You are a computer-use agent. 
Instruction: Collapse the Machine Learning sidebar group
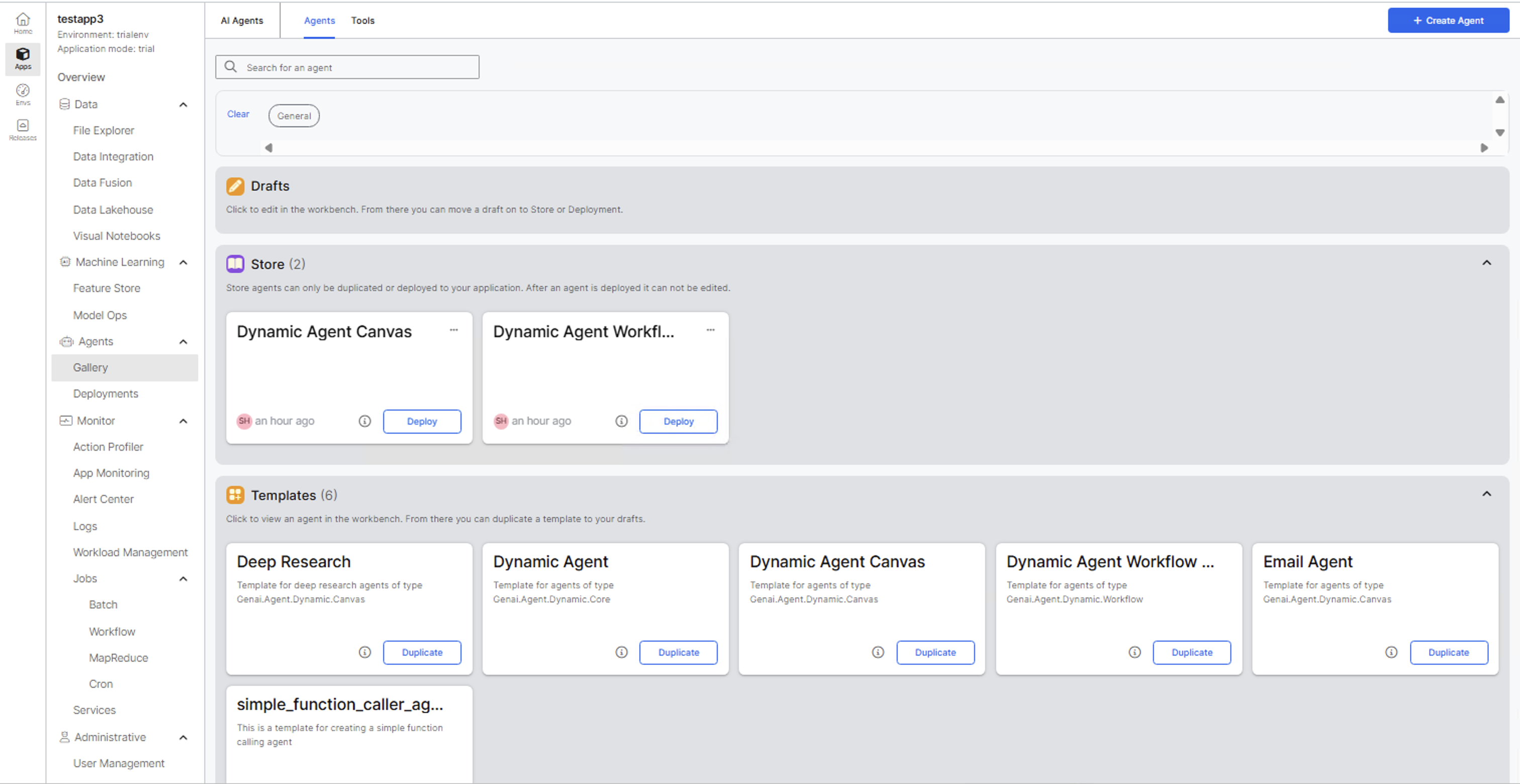(x=183, y=262)
